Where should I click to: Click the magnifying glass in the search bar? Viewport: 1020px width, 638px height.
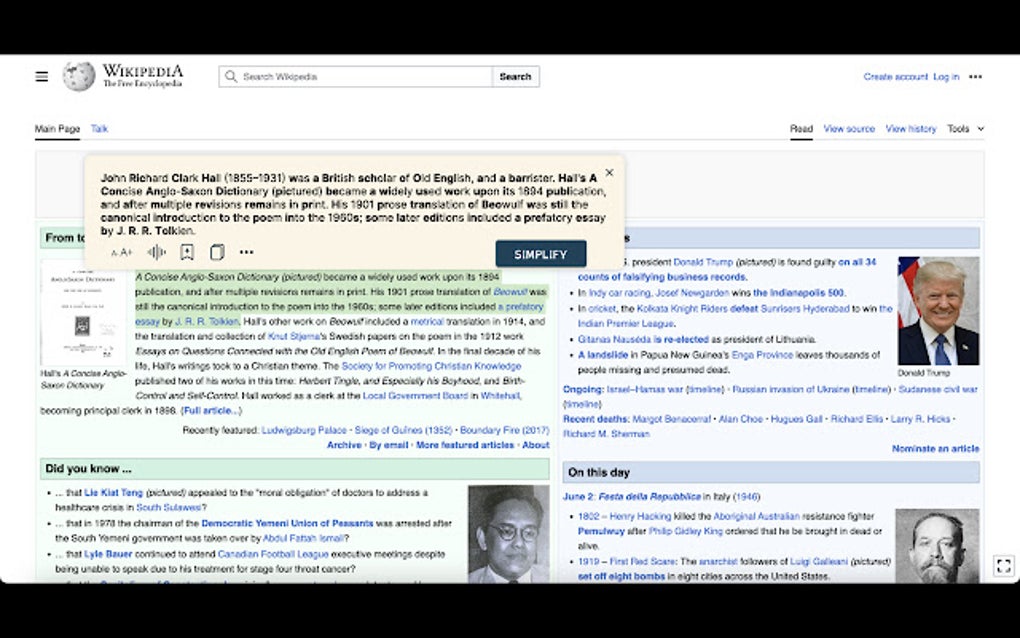click(231, 76)
